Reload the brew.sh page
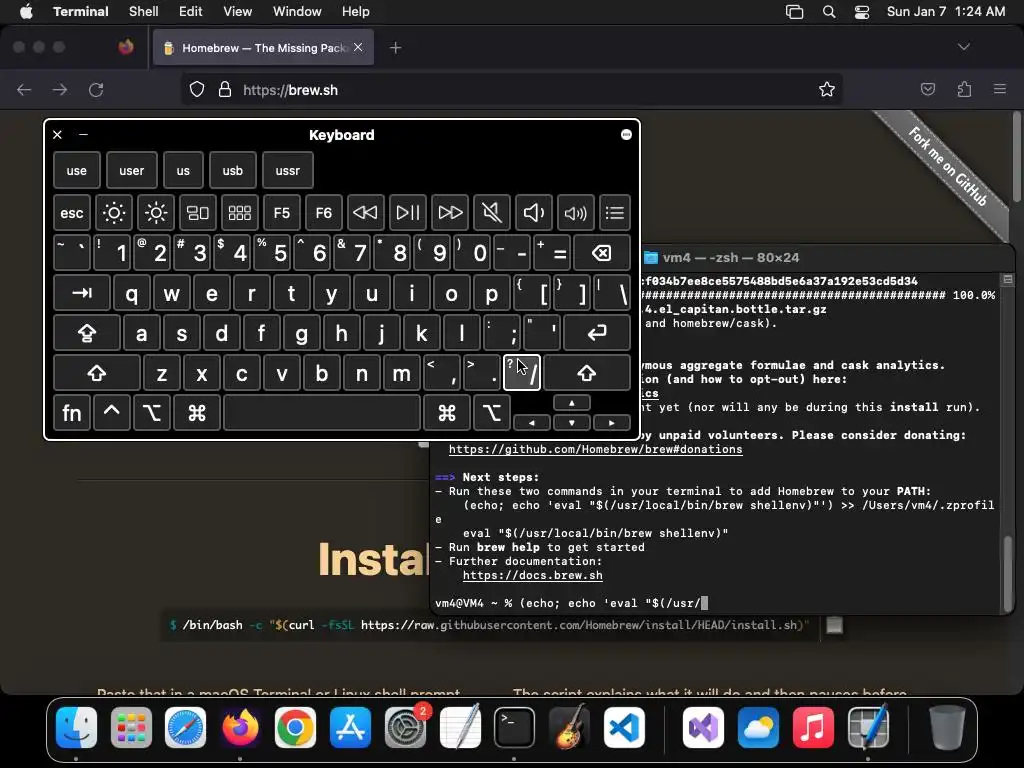This screenshot has height=768, width=1024. tap(96, 89)
